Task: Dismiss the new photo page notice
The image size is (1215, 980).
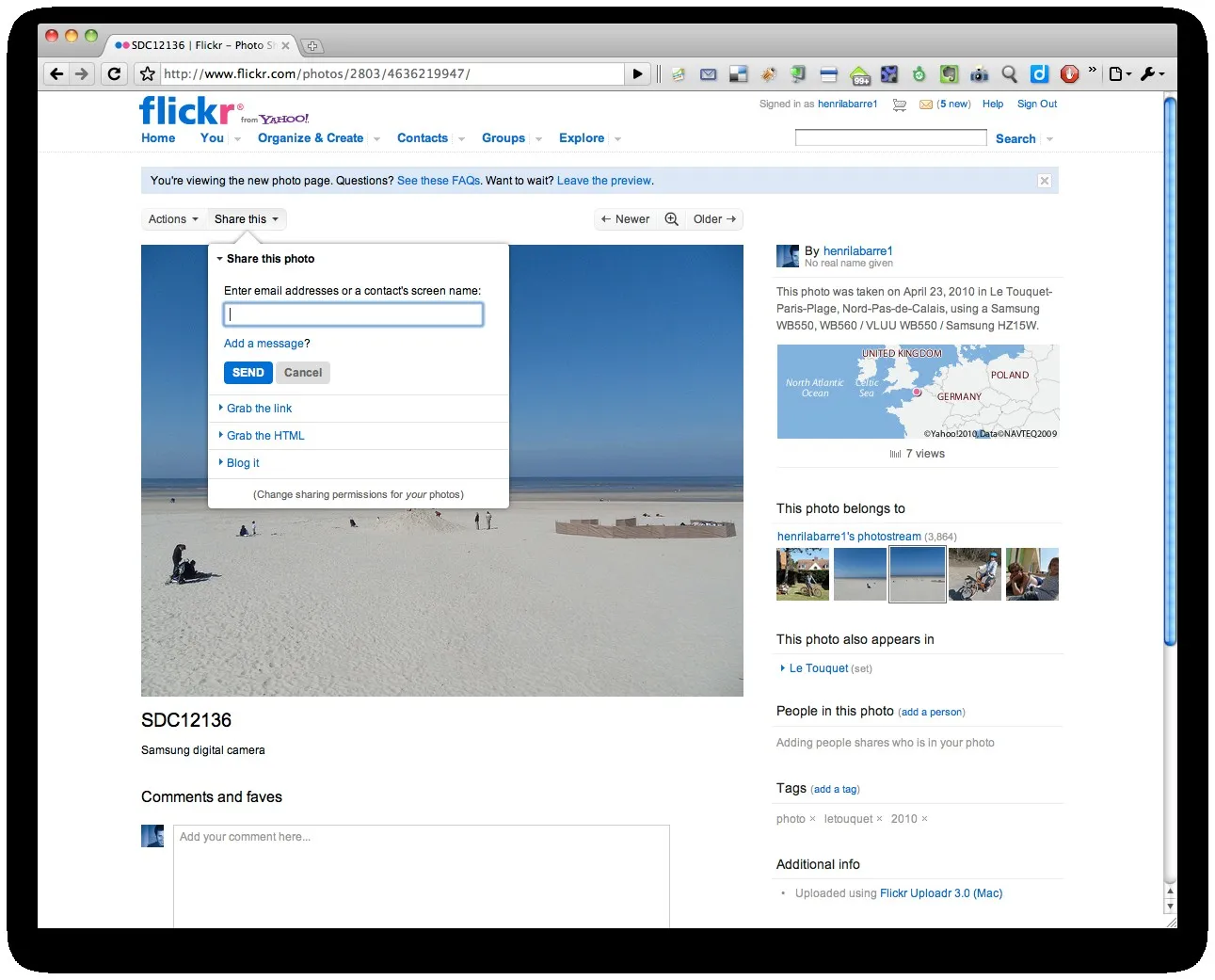Action: pos(1045,181)
